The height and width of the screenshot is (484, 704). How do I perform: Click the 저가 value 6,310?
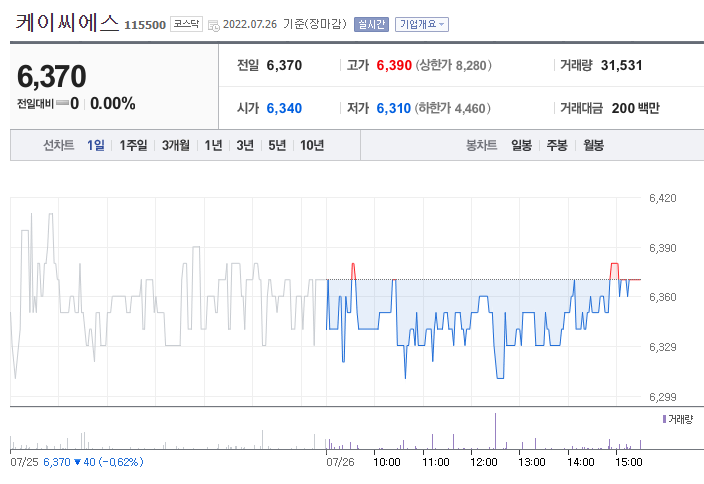[393, 108]
